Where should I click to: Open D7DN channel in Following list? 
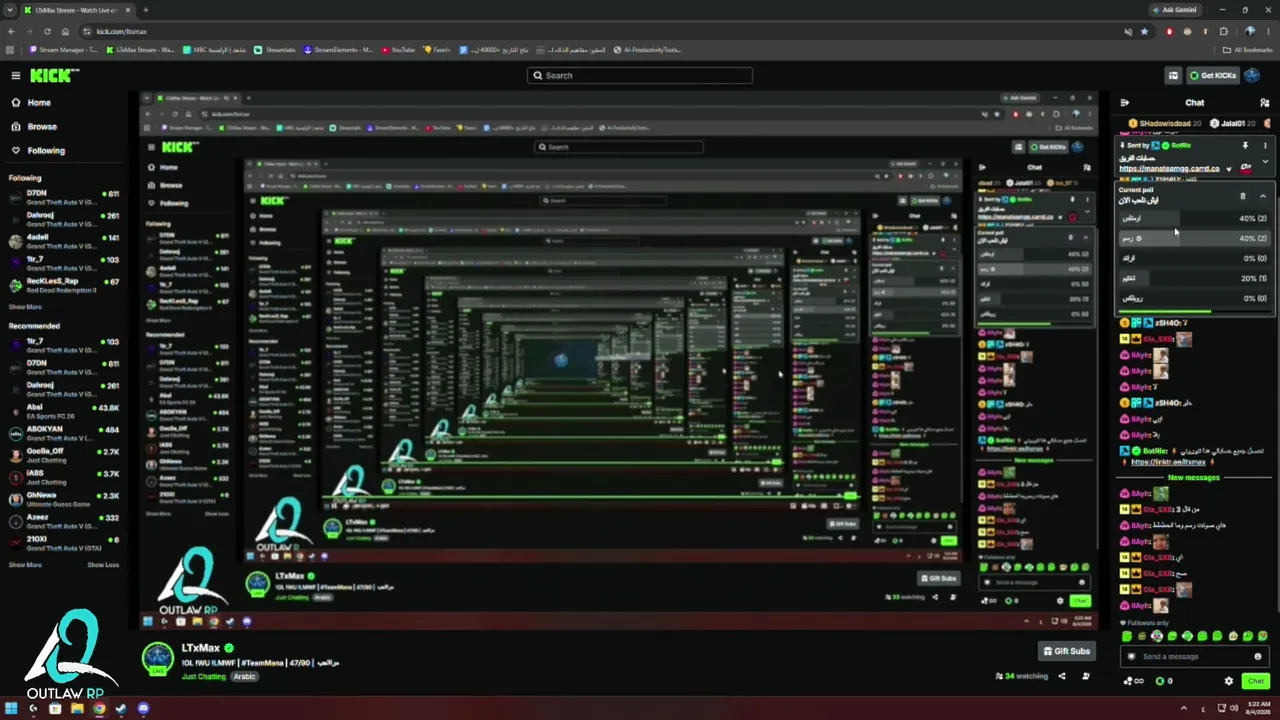pos(64,197)
